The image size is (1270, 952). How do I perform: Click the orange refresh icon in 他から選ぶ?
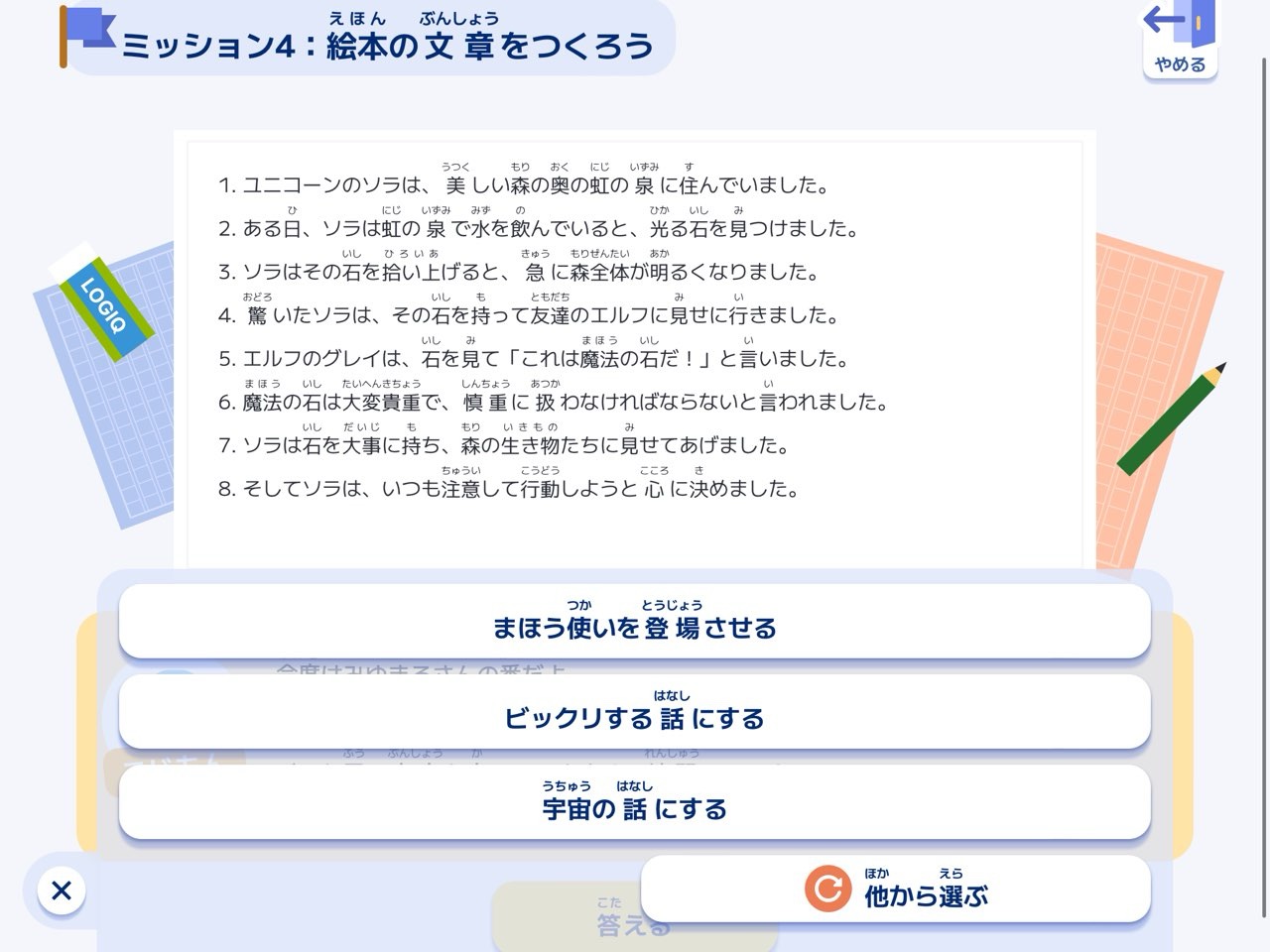point(827,889)
